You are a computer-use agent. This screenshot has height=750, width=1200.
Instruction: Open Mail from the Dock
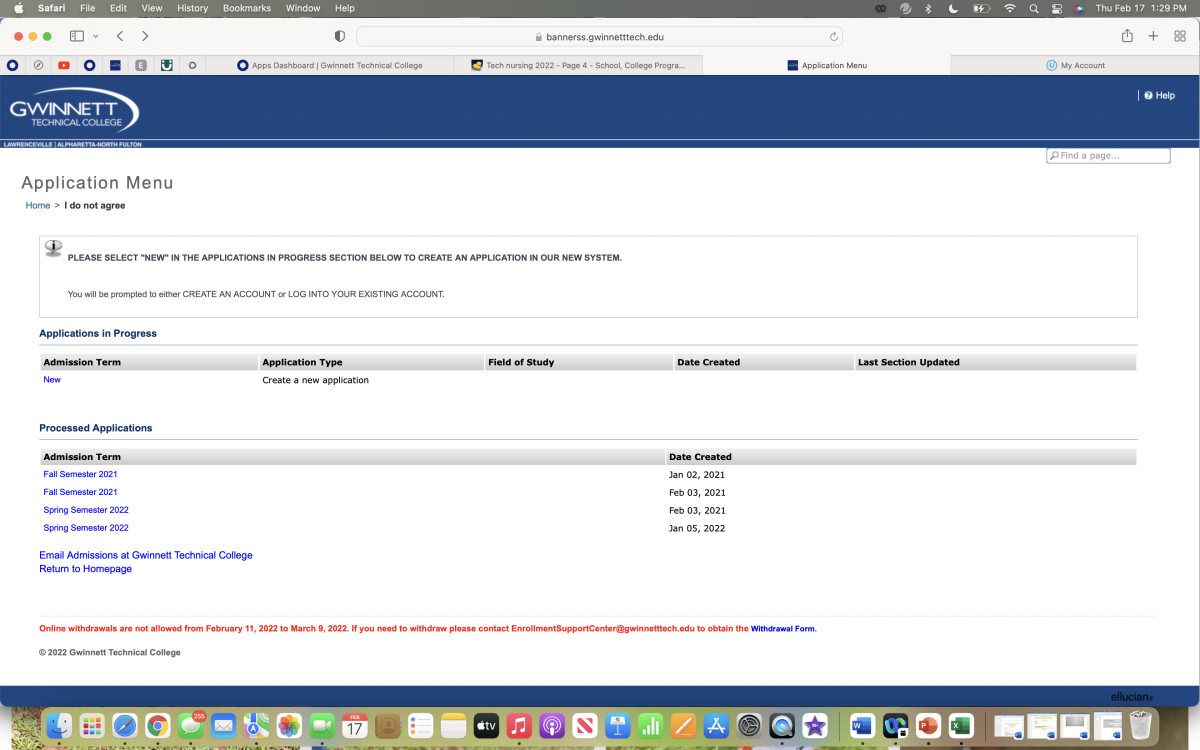[x=223, y=725]
